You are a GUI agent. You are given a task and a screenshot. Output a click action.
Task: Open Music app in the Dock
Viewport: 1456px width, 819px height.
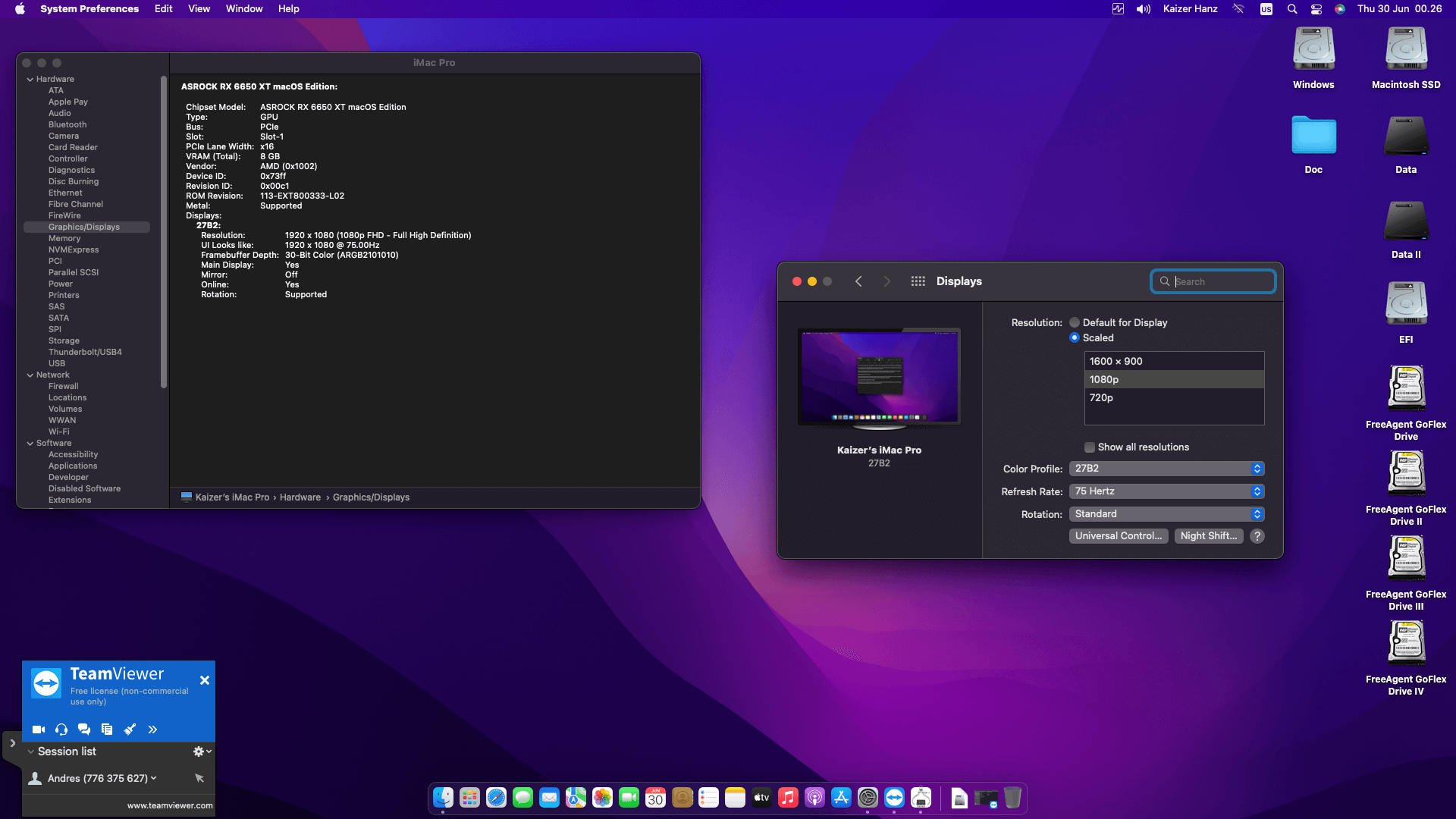(789, 798)
